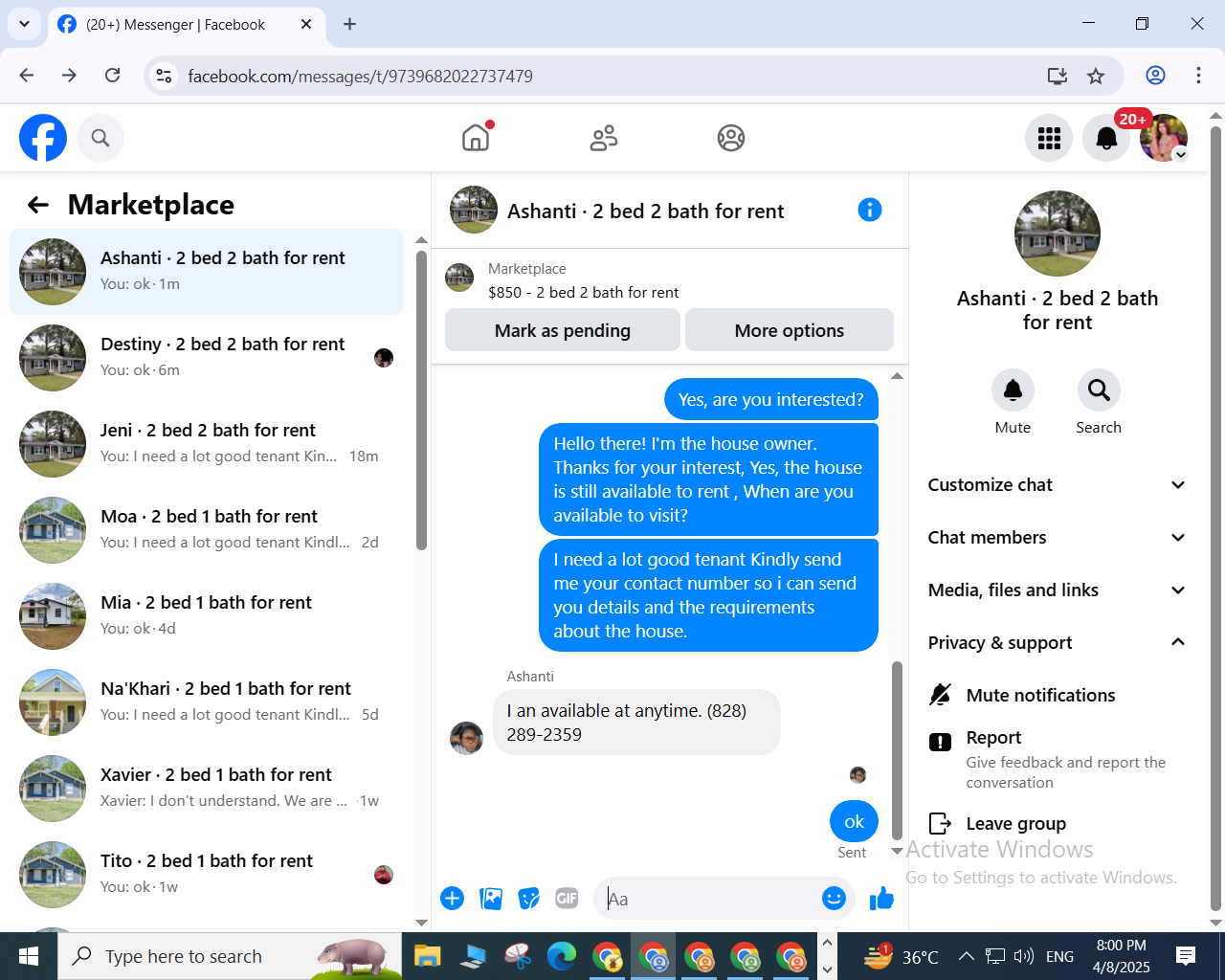Click More options button

coord(790,330)
